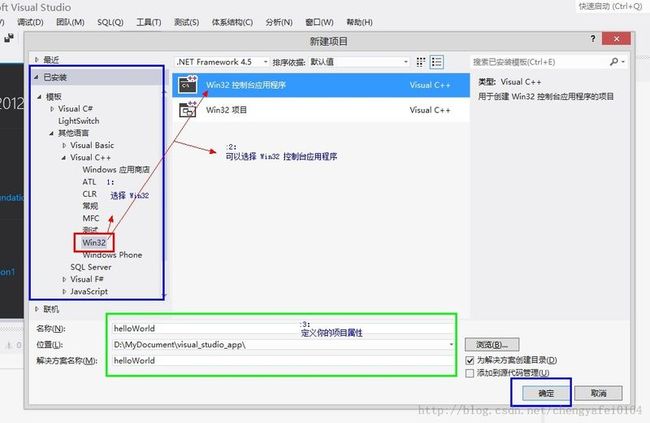
Task: Collapse the Visual C++ node
Action: 63,158
